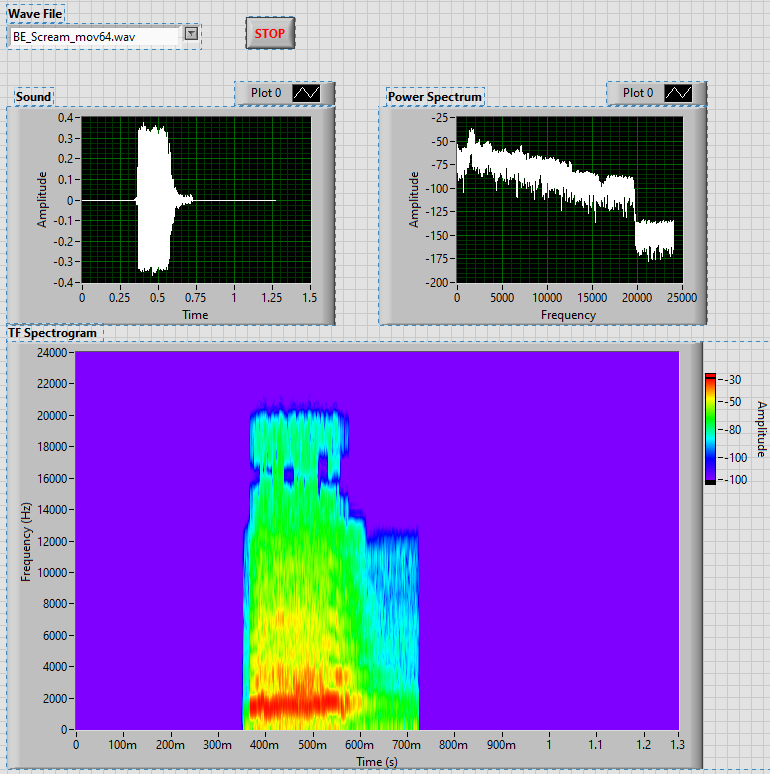Click the spectrogram amplitude color ramp
Screen dimensions: 770x774
pyautogui.click(x=710, y=428)
